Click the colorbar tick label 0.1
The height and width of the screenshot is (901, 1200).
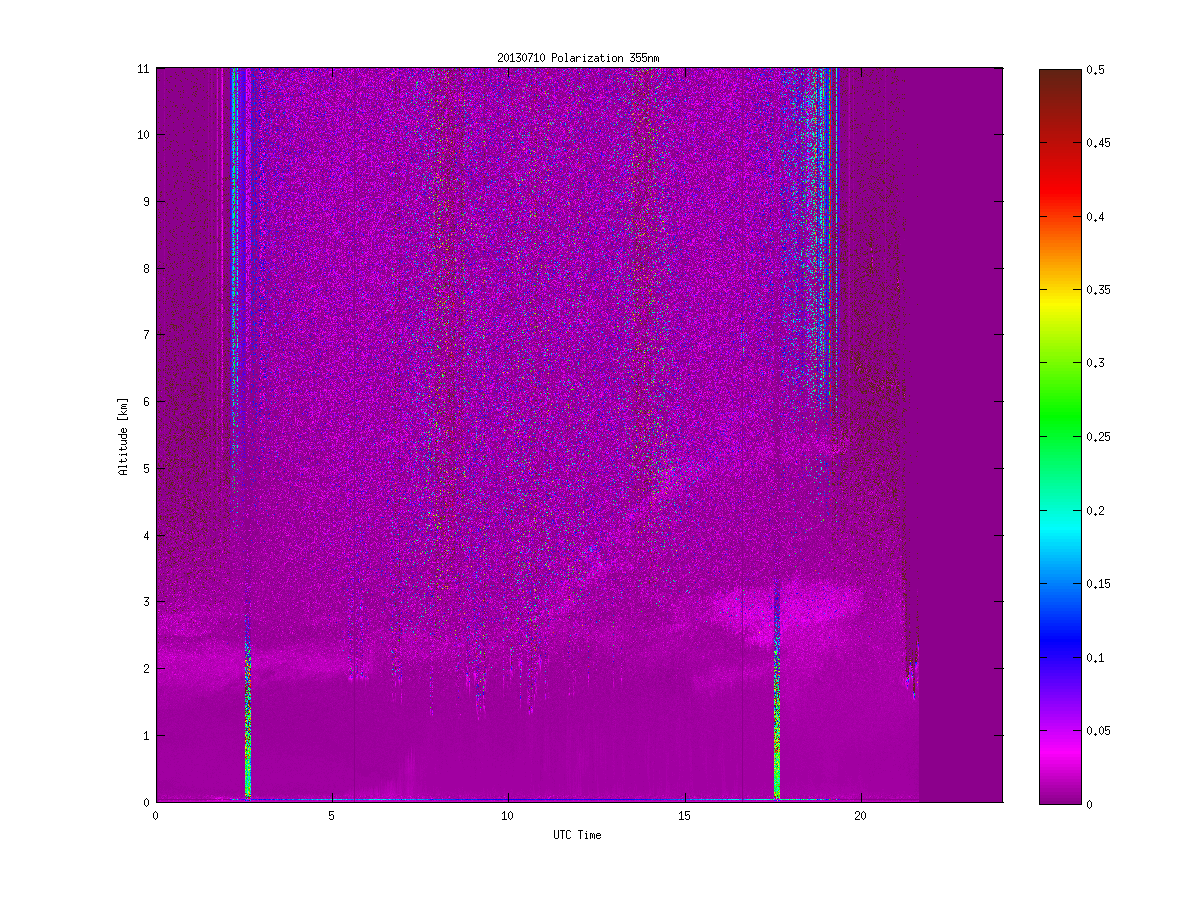1096,657
